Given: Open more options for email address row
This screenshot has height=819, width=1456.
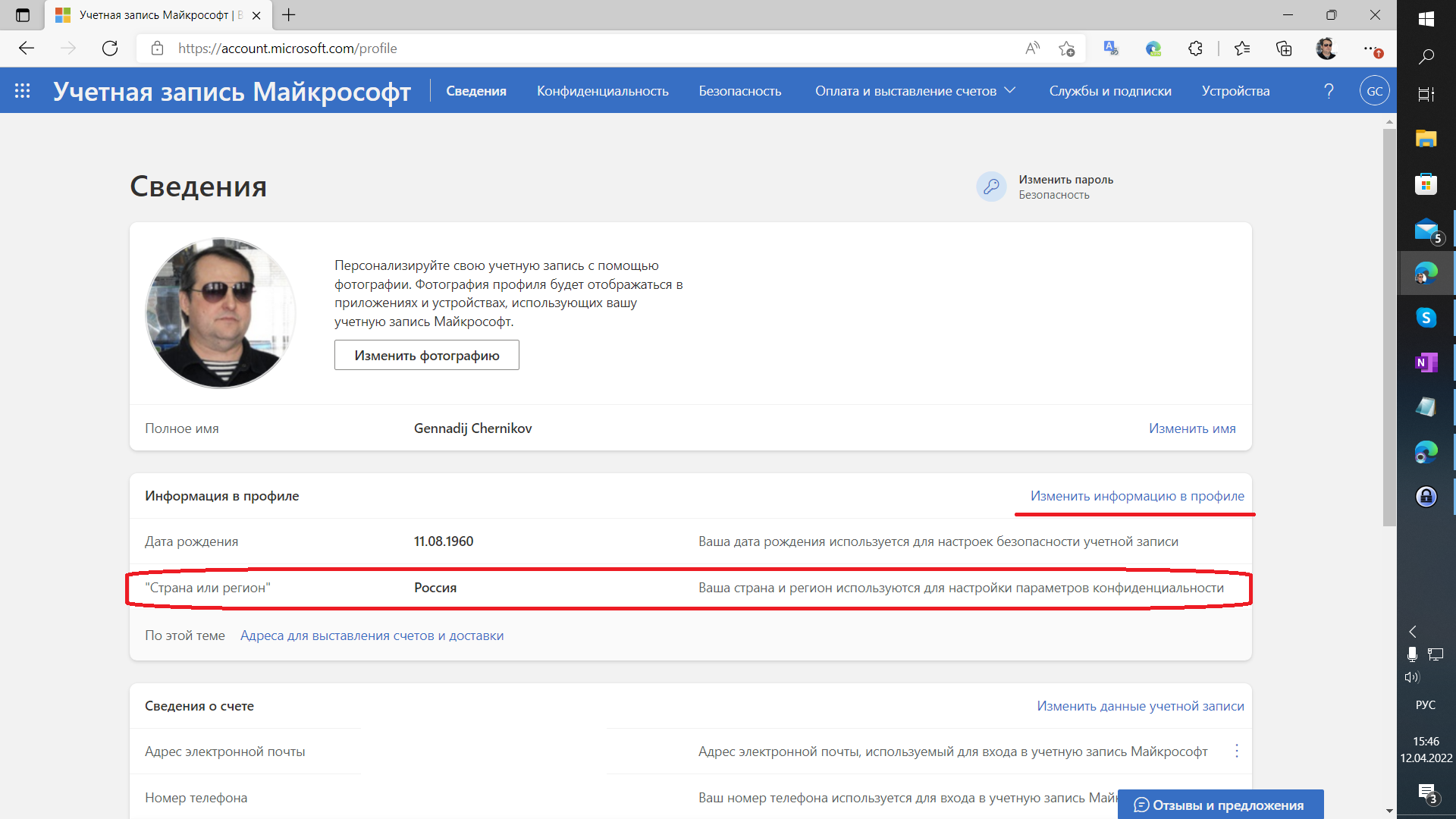Looking at the screenshot, I should coord(1236,751).
